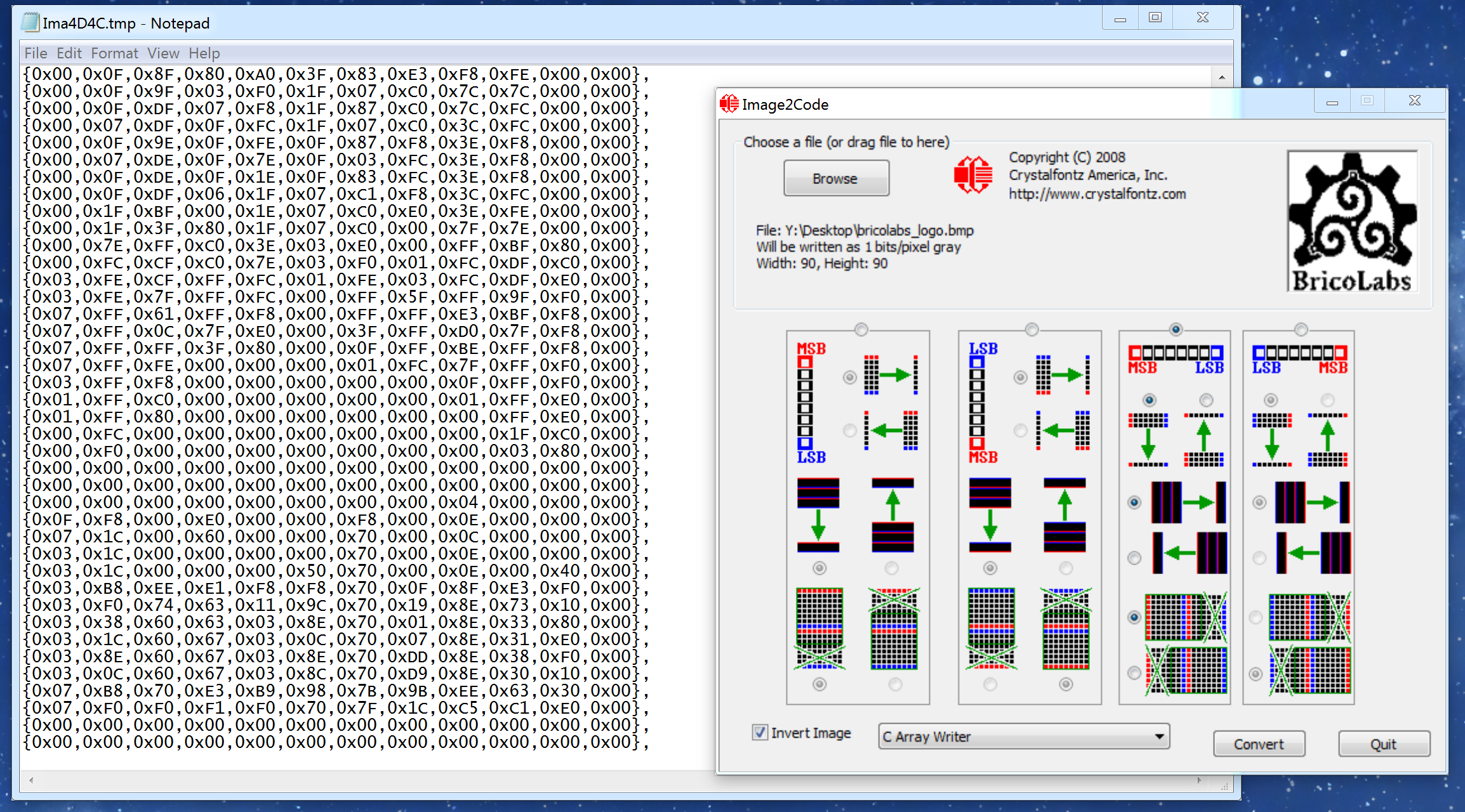Screen dimensions: 1465x812
Task: Click the Browse button
Action: tap(835, 179)
